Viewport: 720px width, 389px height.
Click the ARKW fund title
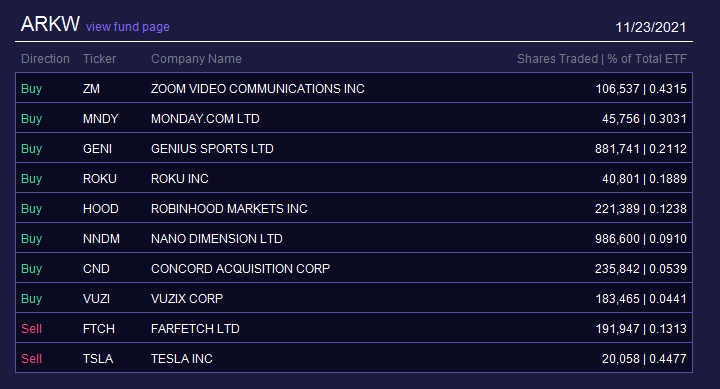click(50, 24)
